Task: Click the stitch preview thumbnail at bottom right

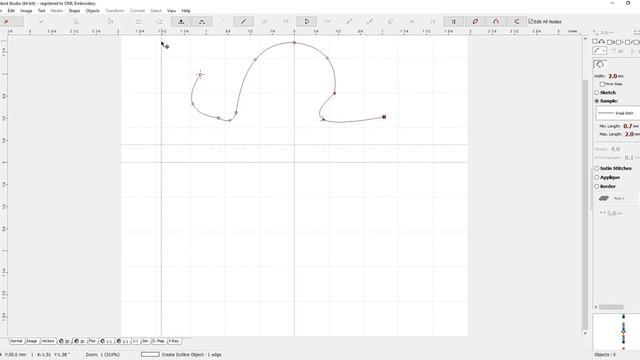Action: pyautogui.click(x=616, y=331)
